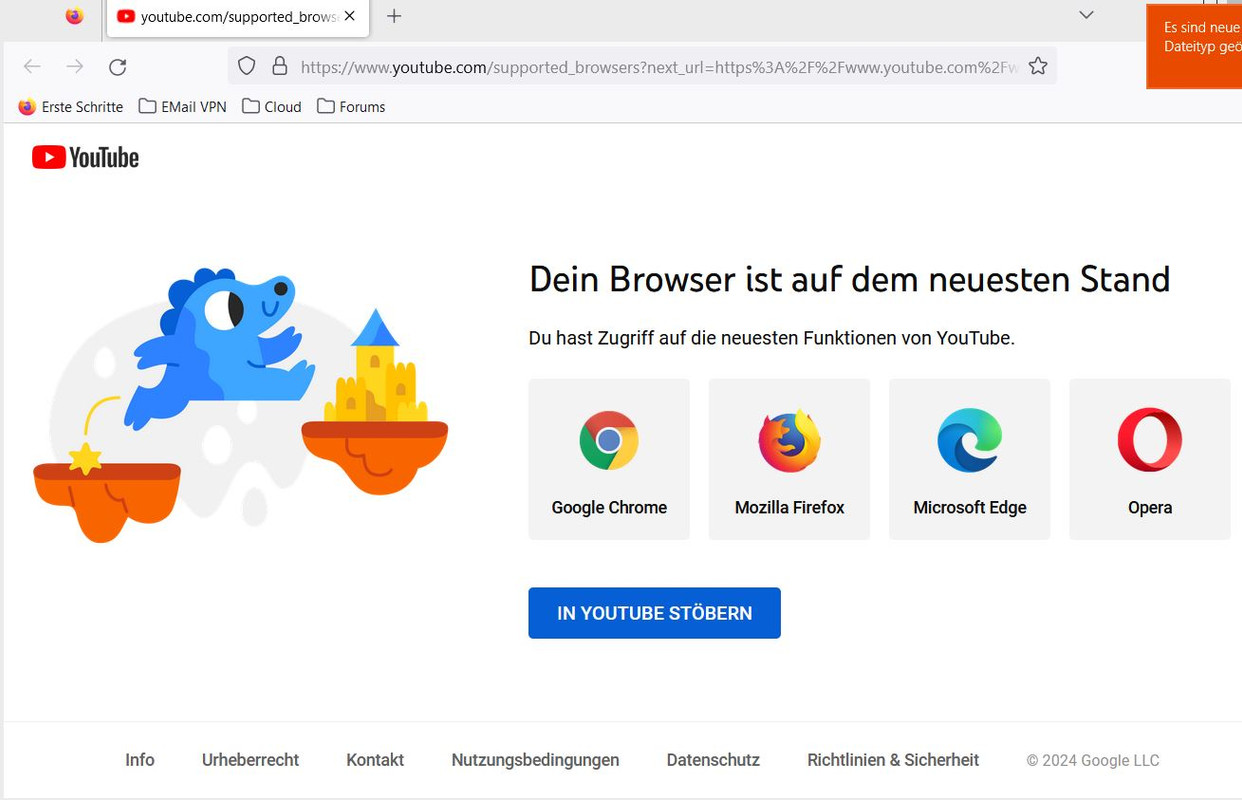This screenshot has height=800, width=1242.
Task: Click heading Dein Browser ist auf dem neuesten Stand
Action: pyautogui.click(x=849, y=279)
